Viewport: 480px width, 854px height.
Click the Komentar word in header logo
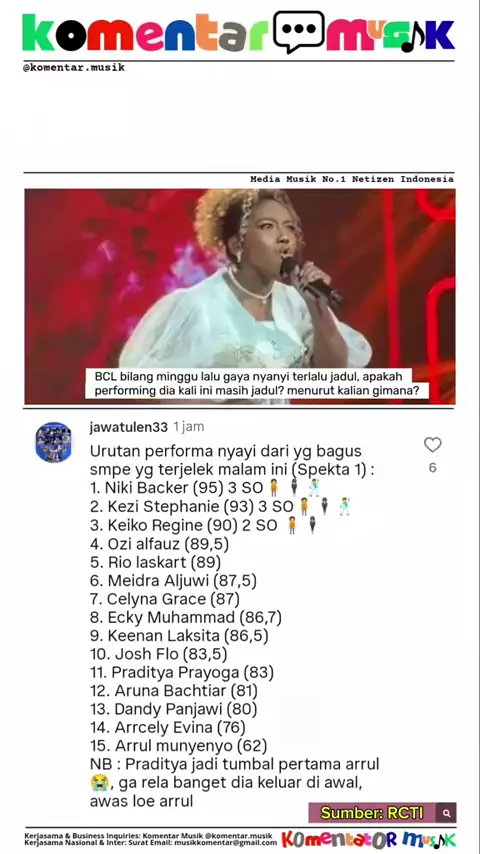pyautogui.click(x=144, y=33)
